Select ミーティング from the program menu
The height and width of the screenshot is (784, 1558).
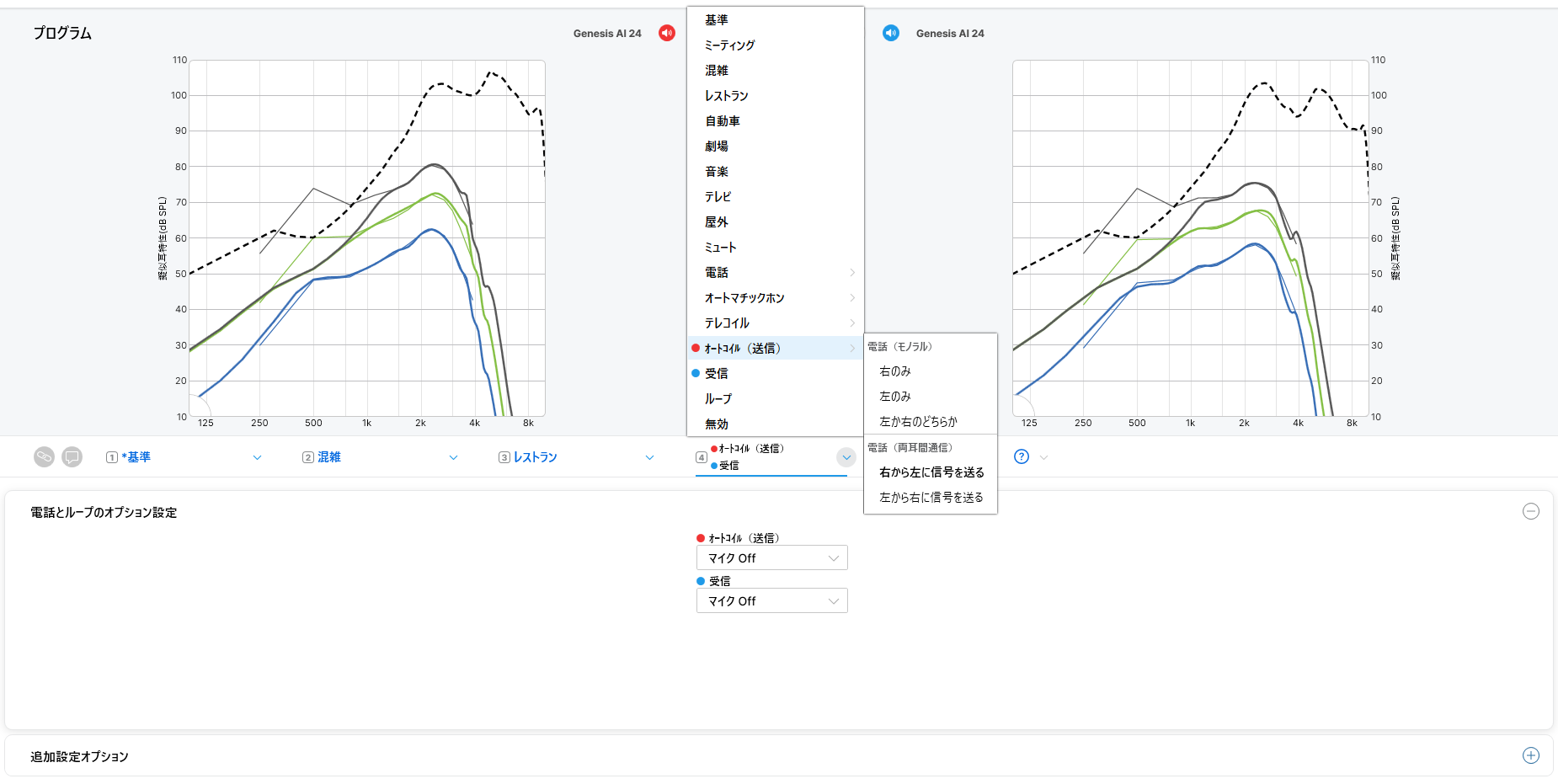(729, 45)
